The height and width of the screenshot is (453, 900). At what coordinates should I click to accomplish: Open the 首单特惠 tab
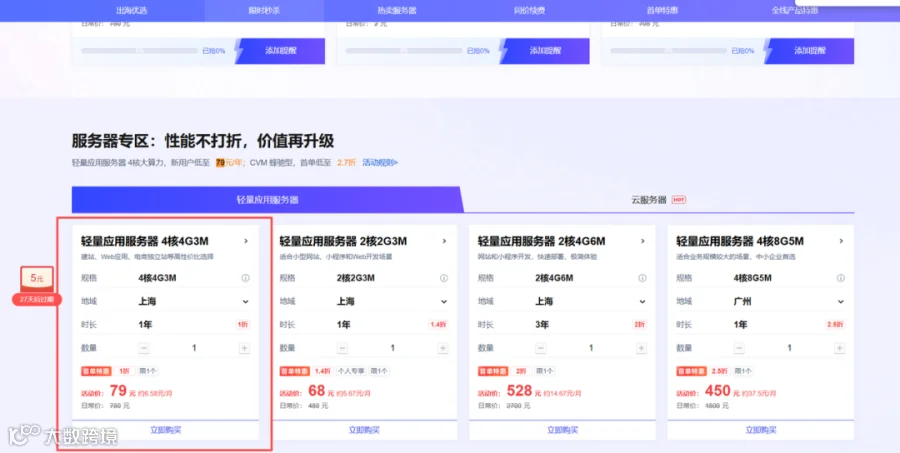(x=662, y=10)
